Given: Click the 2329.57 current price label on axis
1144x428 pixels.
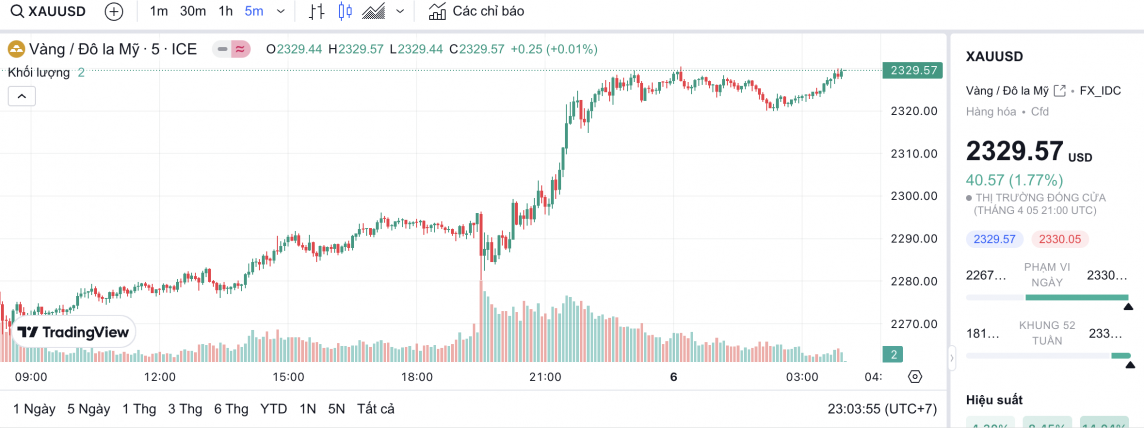Looking at the screenshot, I should click(912, 70).
